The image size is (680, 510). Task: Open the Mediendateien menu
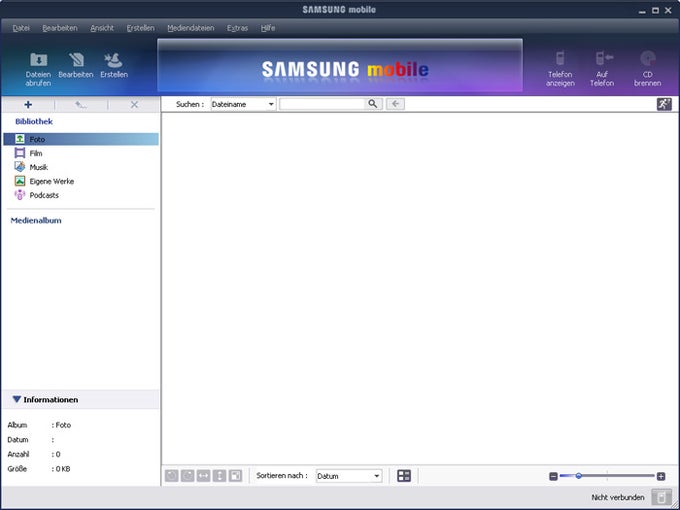pyautogui.click(x=191, y=28)
